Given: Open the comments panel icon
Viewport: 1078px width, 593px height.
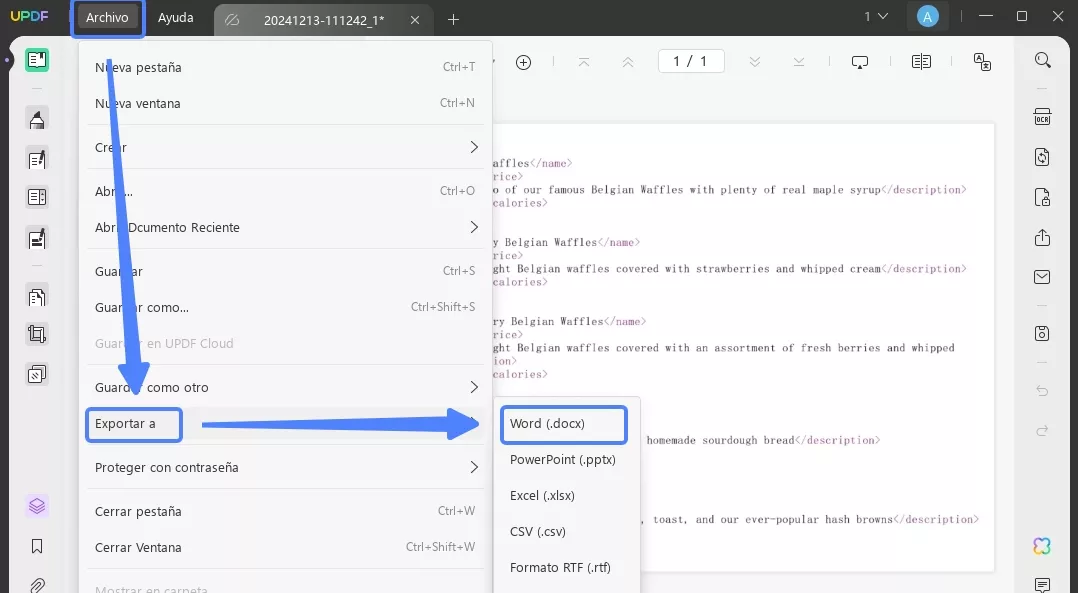Looking at the screenshot, I should 1042,585.
